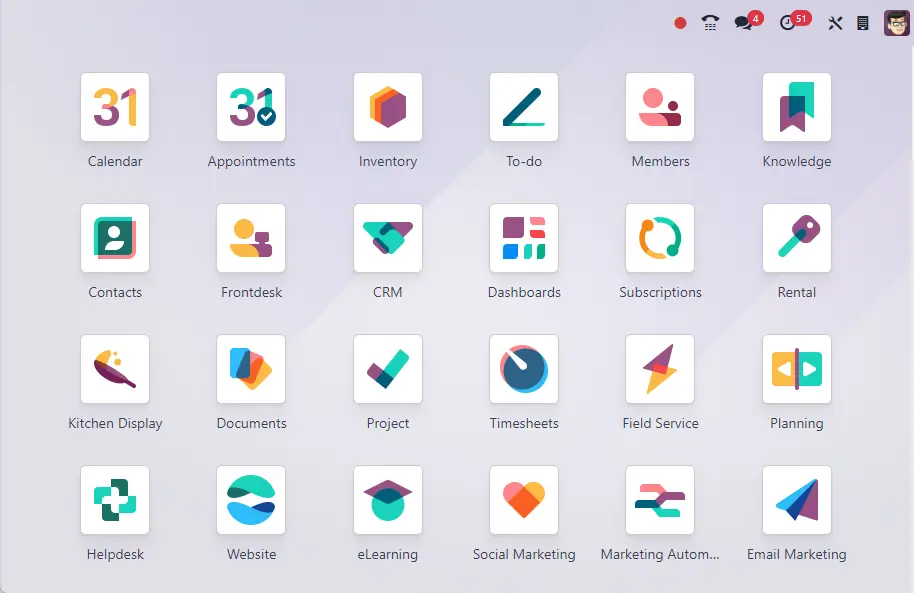Launch the Knowledge app
914x593 pixels.
coord(796,107)
